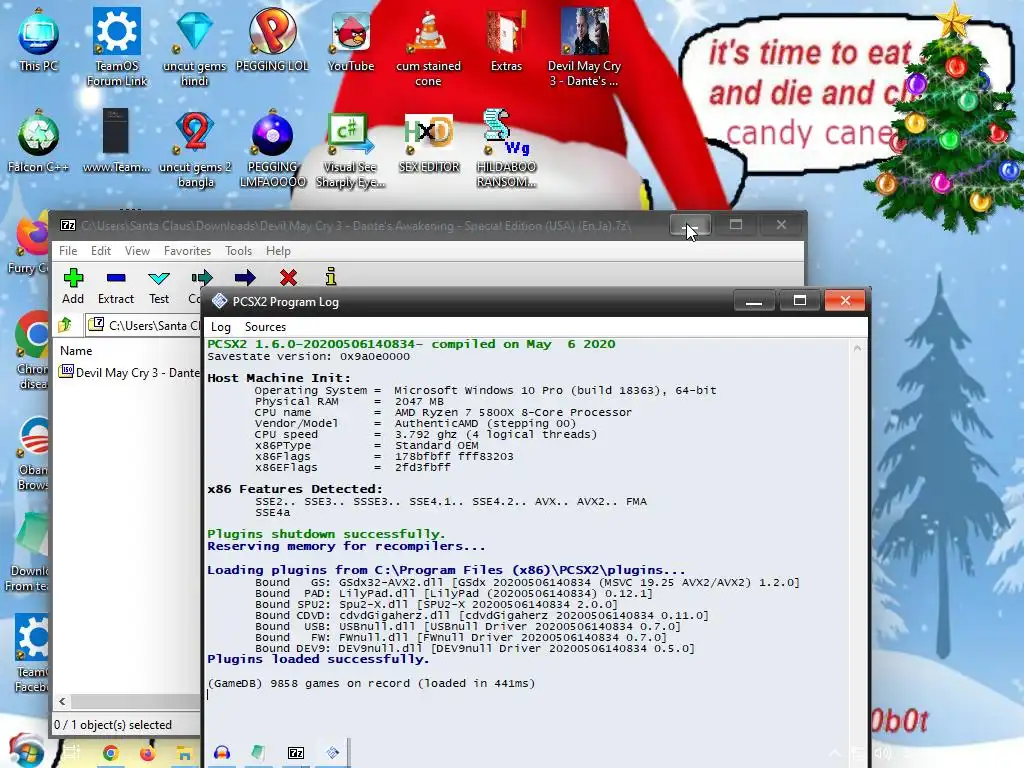Click the blue Extract icon in 7-Zip

116,278
